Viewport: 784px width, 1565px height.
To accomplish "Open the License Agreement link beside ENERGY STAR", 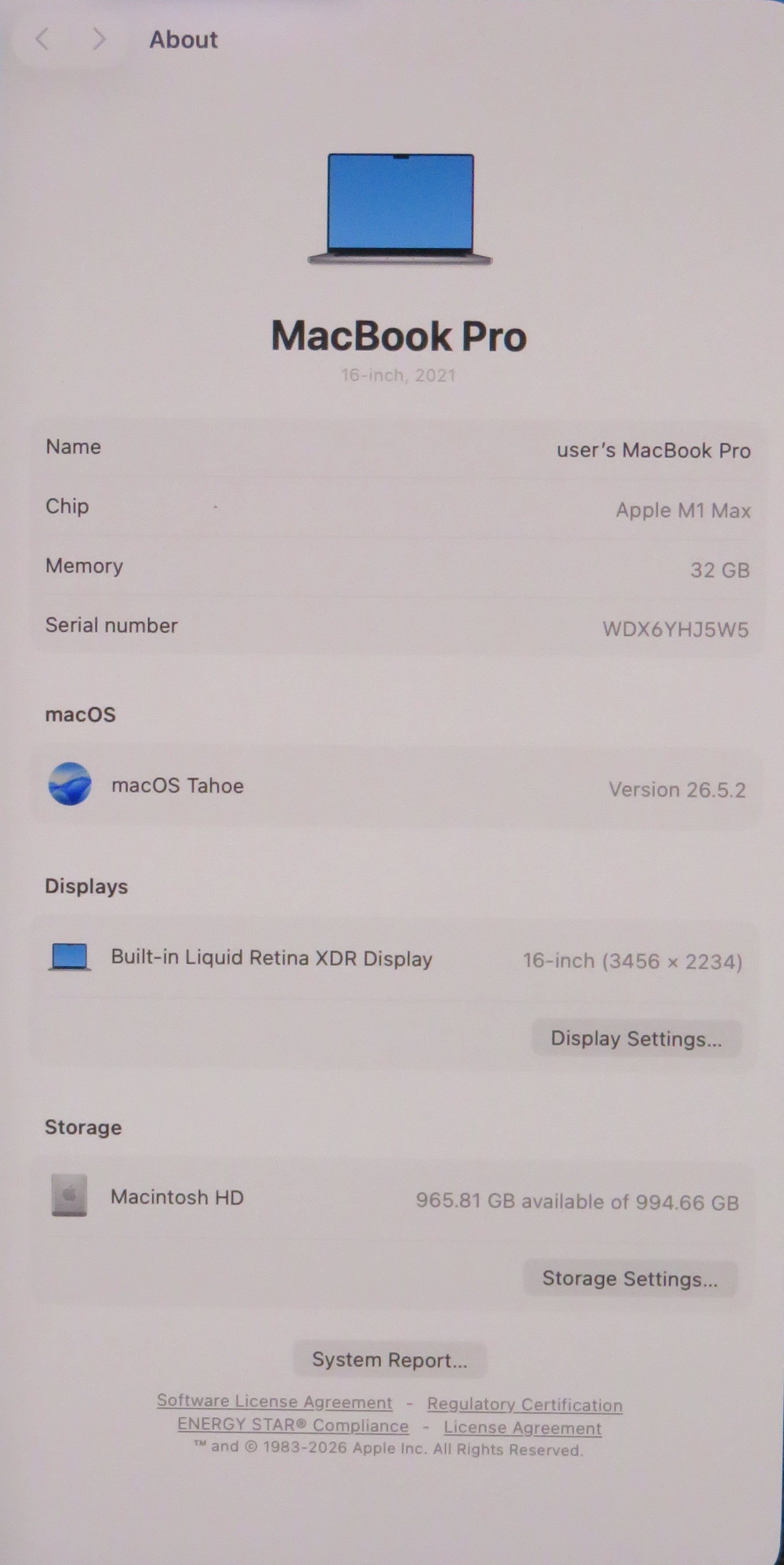I will (522, 1428).
